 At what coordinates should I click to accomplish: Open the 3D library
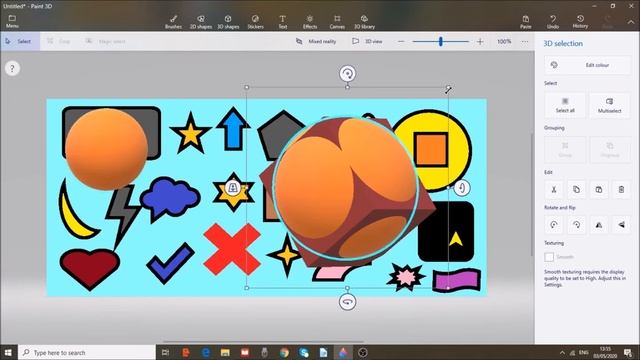[x=364, y=22]
